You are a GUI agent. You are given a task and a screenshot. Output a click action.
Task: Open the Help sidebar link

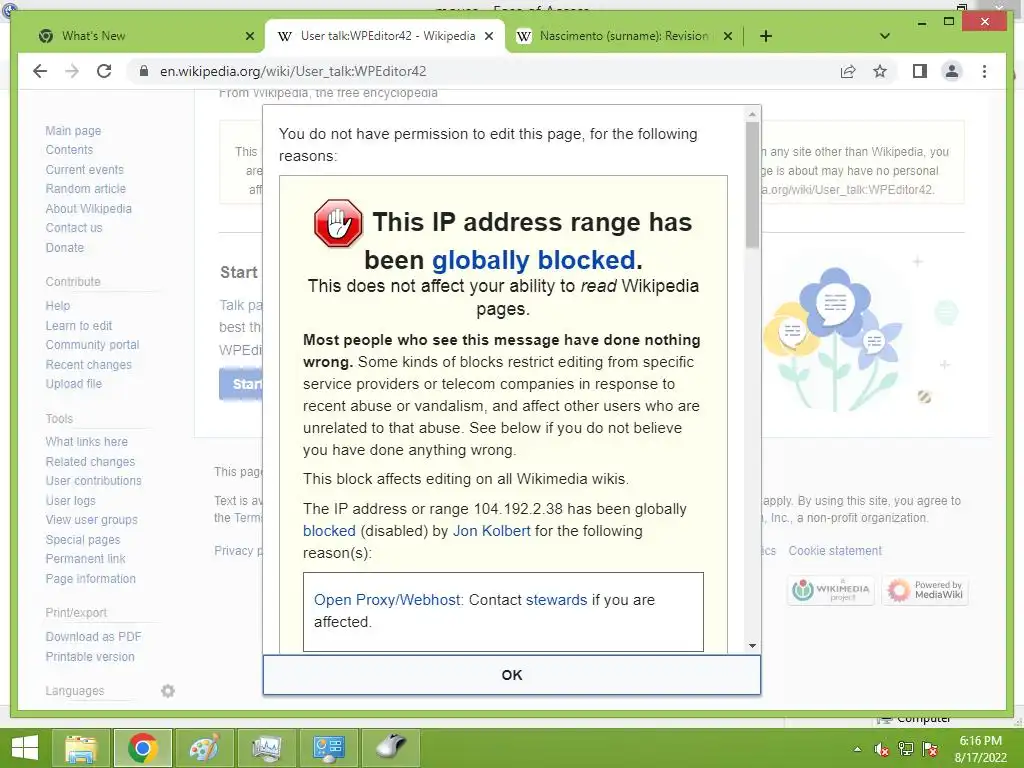57,306
